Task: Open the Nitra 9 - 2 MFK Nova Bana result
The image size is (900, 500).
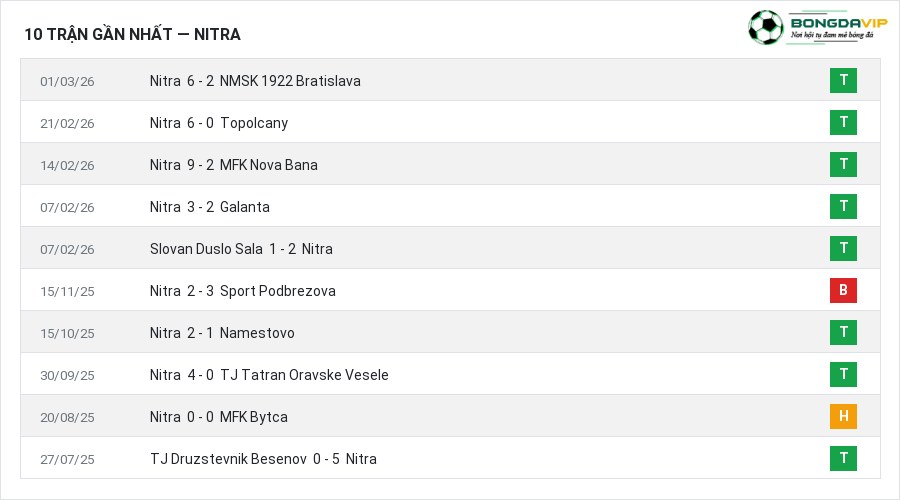Action: (x=234, y=165)
